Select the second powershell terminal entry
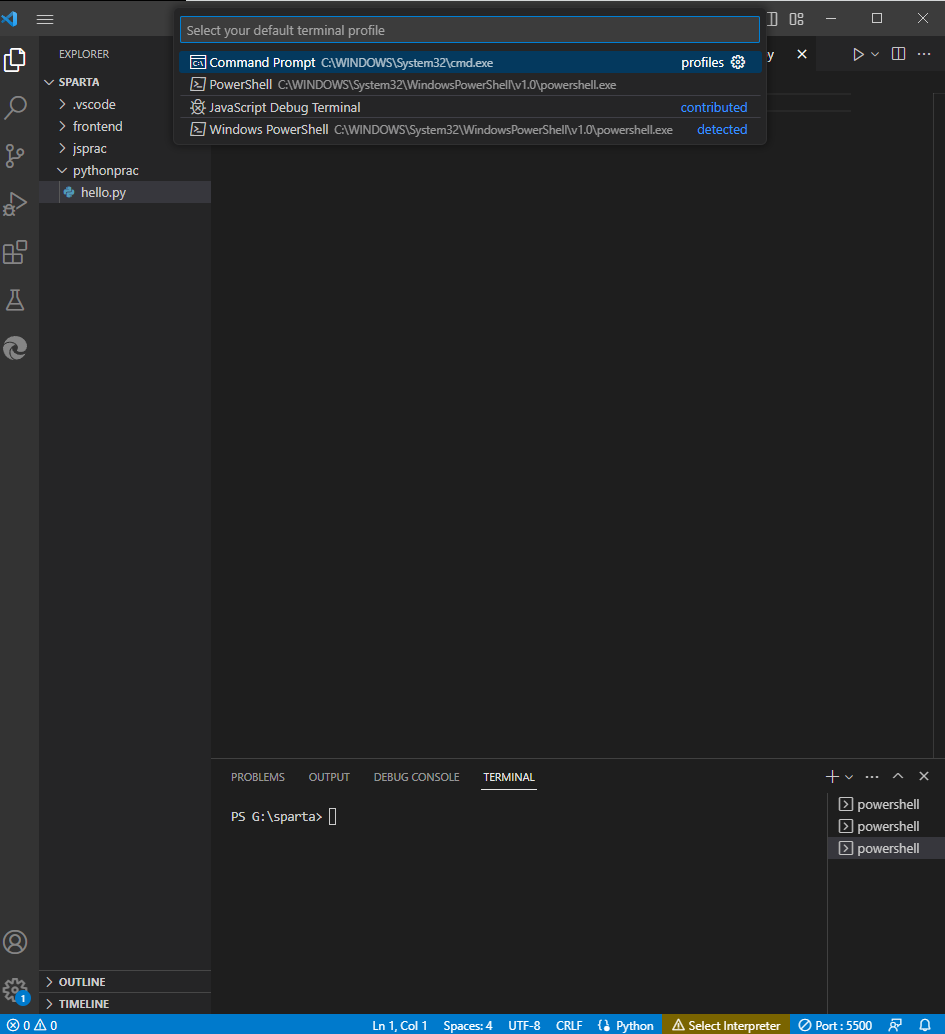This screenshot has width=945, height=1034. pos(886,826)
